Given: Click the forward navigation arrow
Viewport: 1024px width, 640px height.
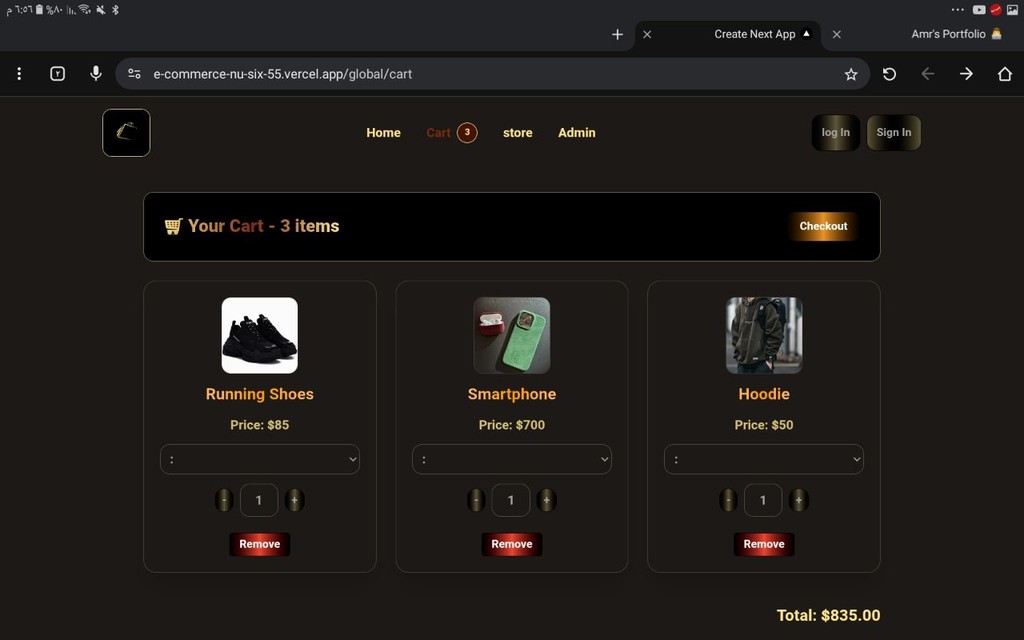Looking at the screenshot, I should [966, 74].
